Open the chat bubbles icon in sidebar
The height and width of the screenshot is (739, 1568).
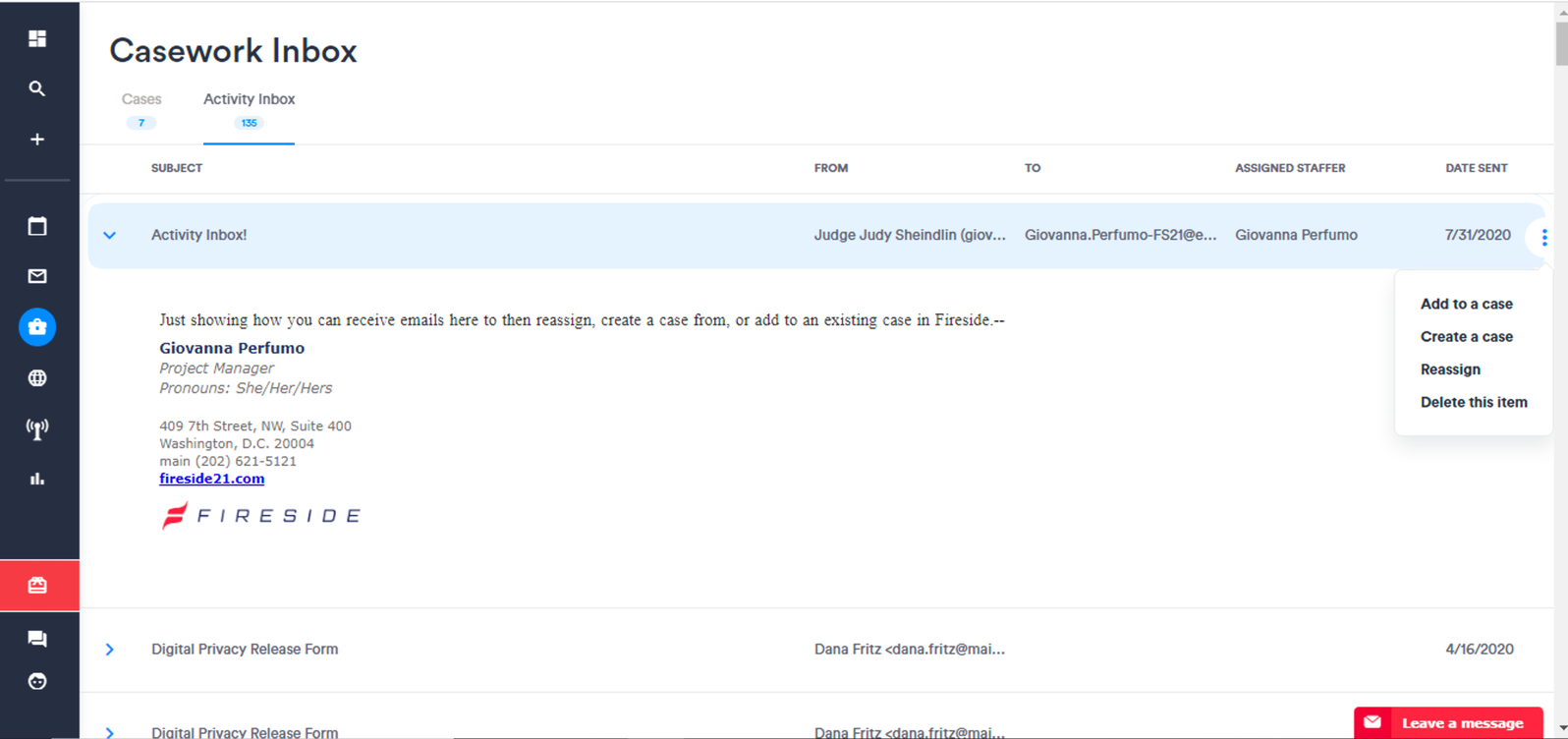[x=37, y=639]
